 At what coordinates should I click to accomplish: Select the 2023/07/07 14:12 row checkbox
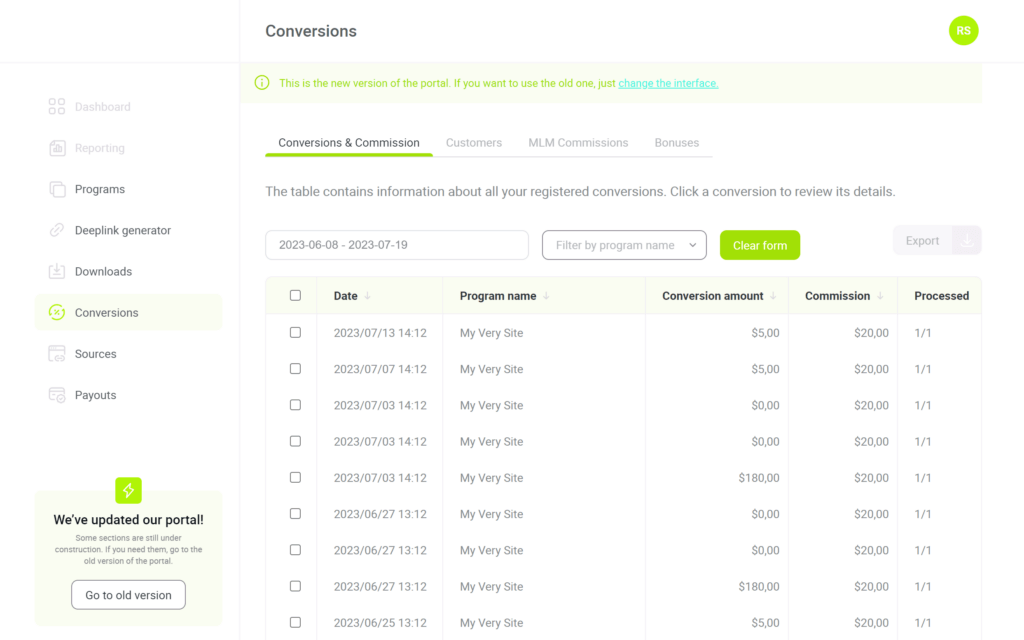(295, 369)
